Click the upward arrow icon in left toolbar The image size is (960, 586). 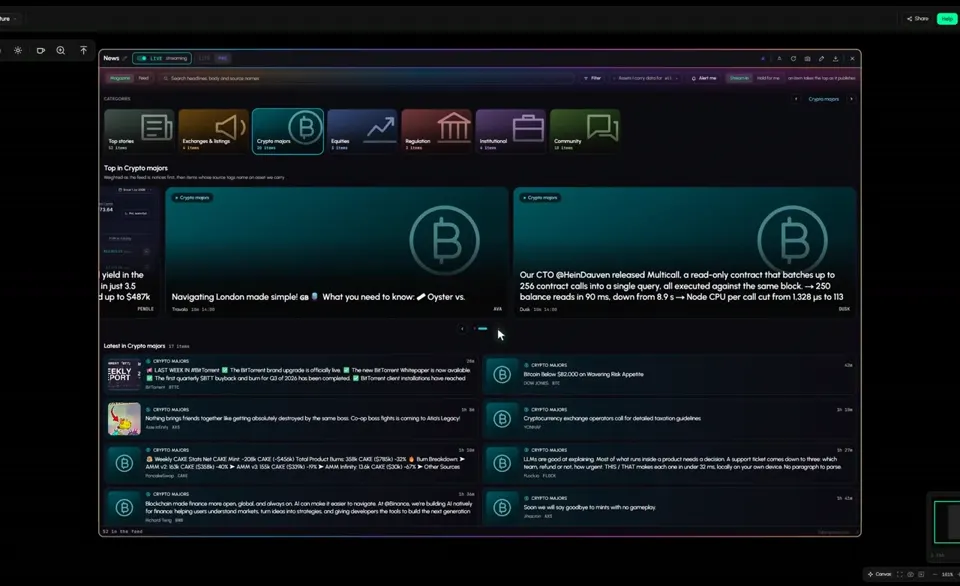[83, 50]
